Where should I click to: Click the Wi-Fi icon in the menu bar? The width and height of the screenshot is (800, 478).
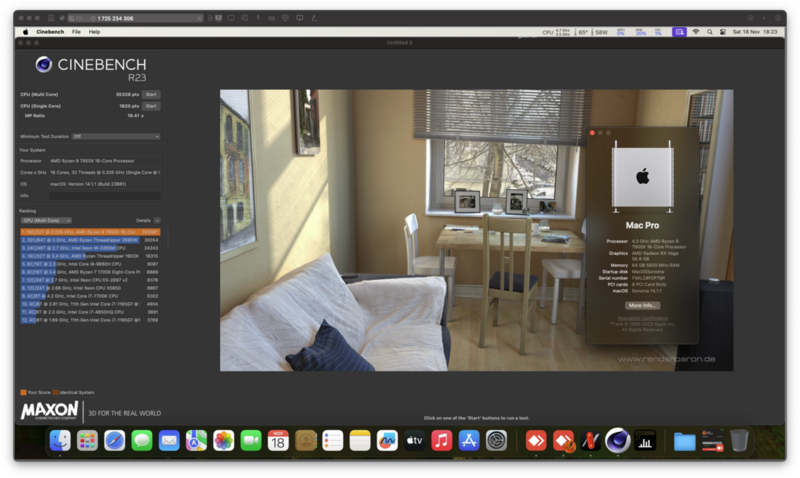tap(696, 32)
